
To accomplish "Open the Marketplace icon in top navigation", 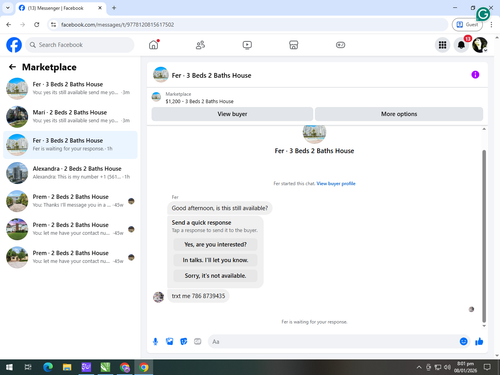I will point(294,45).
